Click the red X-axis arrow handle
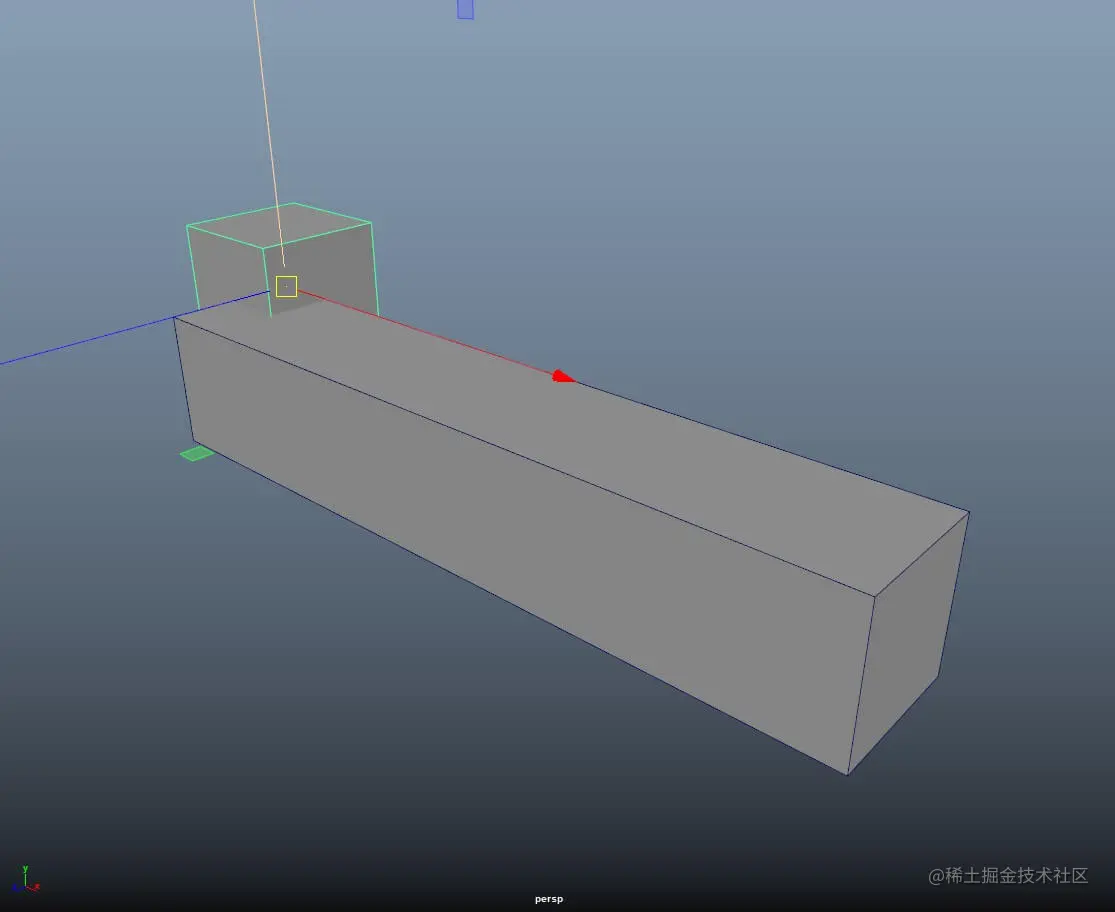The height and width of the screenshot is (912, 1115). pos(563,377)
